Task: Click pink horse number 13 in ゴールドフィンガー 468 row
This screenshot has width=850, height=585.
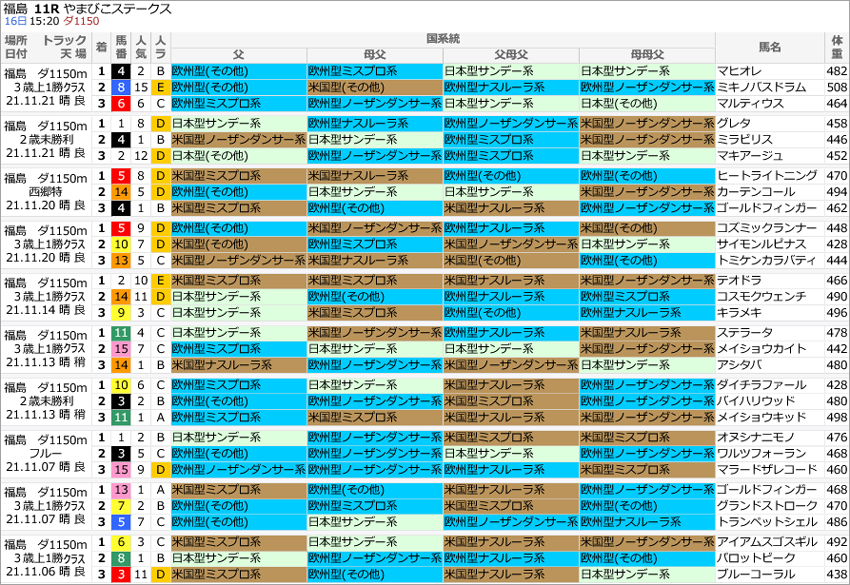Action: click(x=121, y=490)
